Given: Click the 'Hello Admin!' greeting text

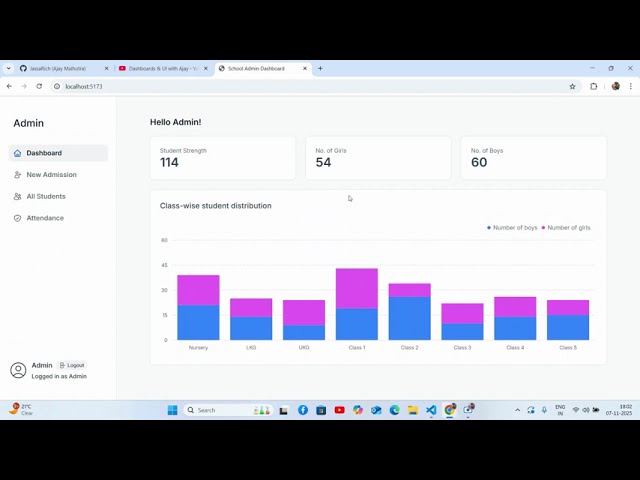Looking at the screenshot, I should coord(176,122).
